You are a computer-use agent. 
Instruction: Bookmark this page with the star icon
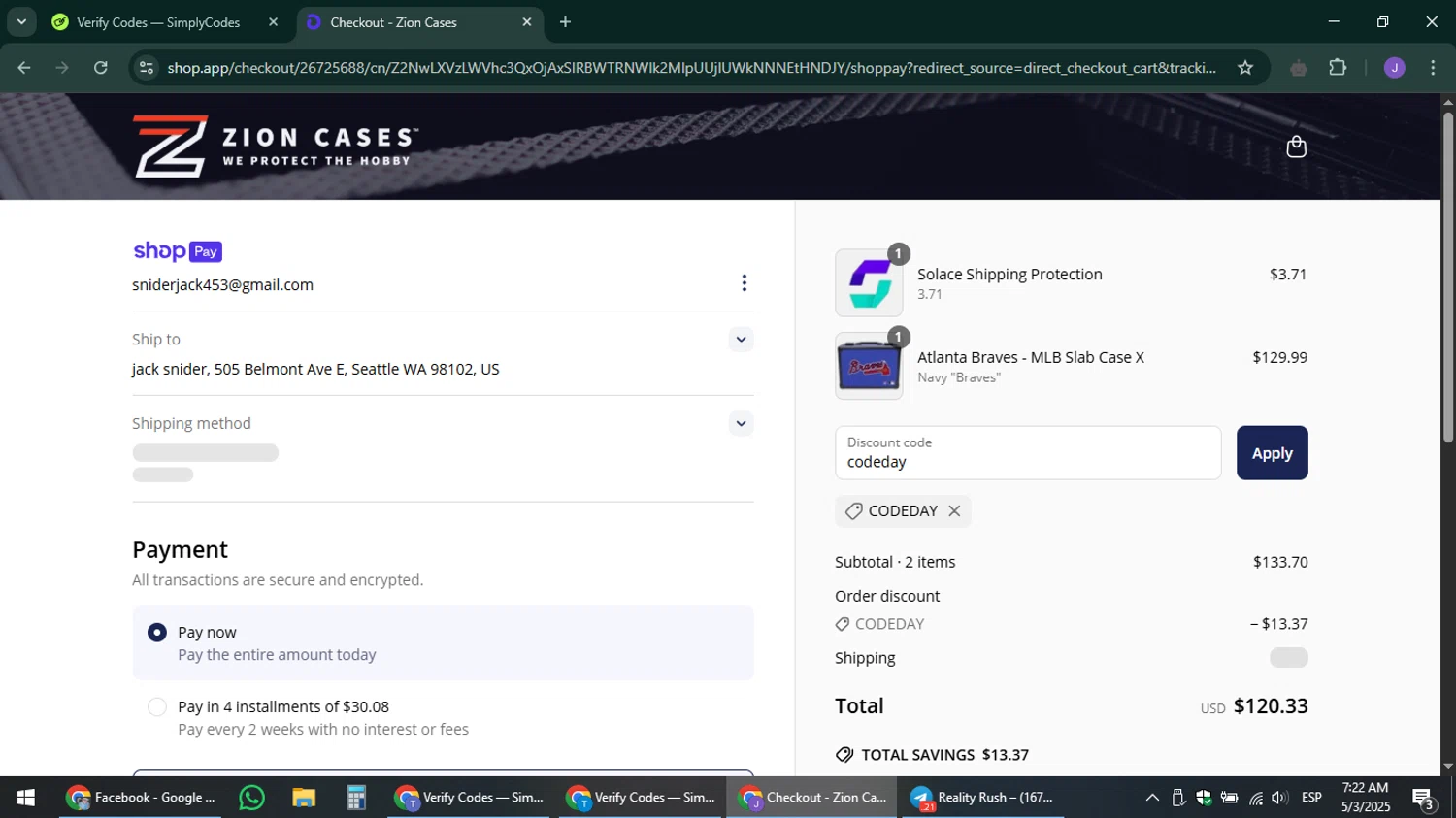(1245, 68)
